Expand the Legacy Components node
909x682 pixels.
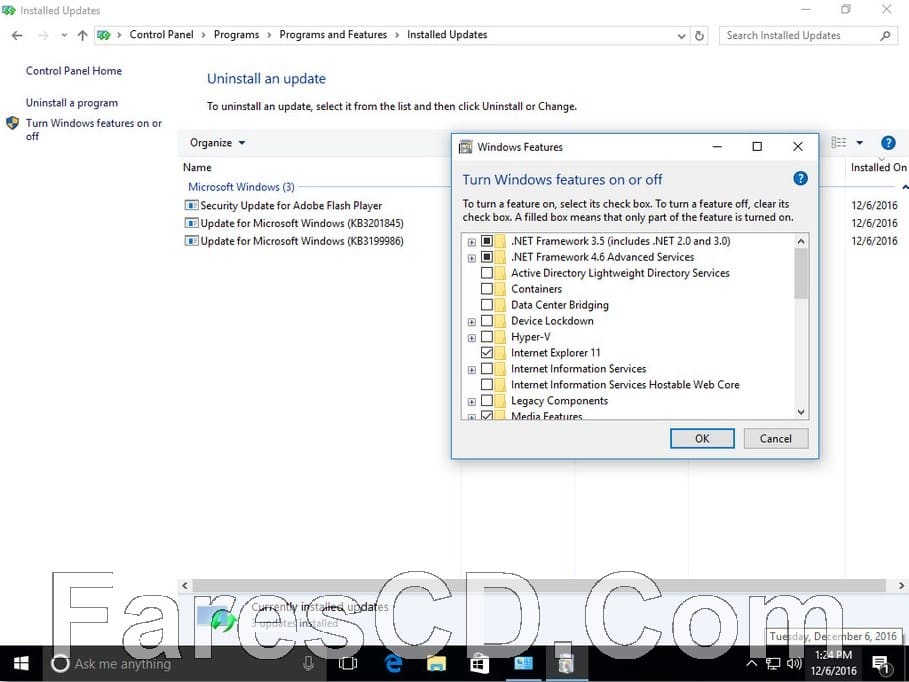point(471,402)
